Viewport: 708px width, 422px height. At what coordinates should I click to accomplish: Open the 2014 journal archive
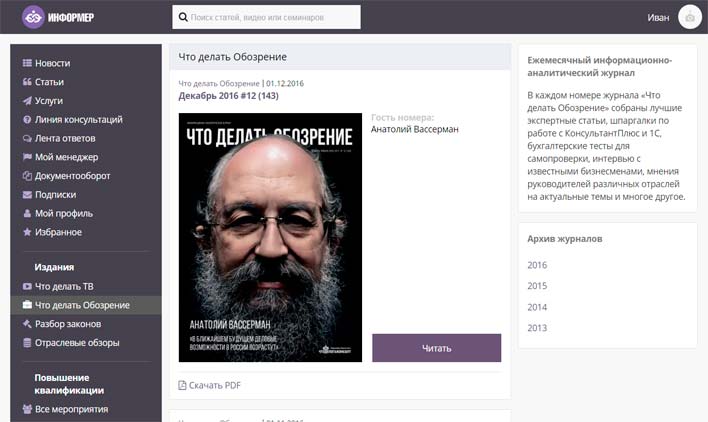tap(537, 307)
